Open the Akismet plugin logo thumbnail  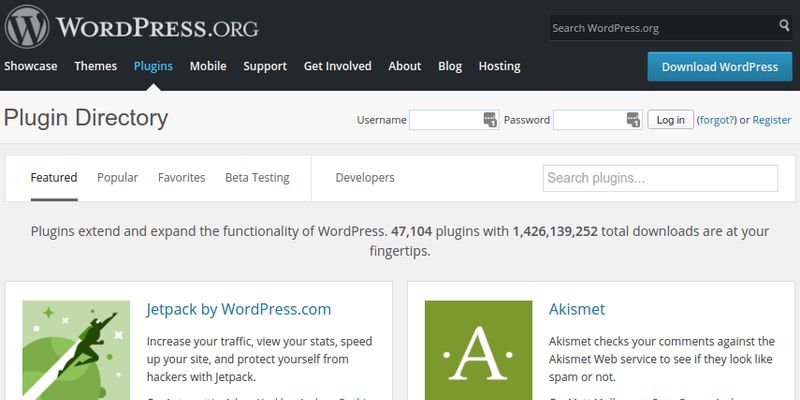coord(478,350)
